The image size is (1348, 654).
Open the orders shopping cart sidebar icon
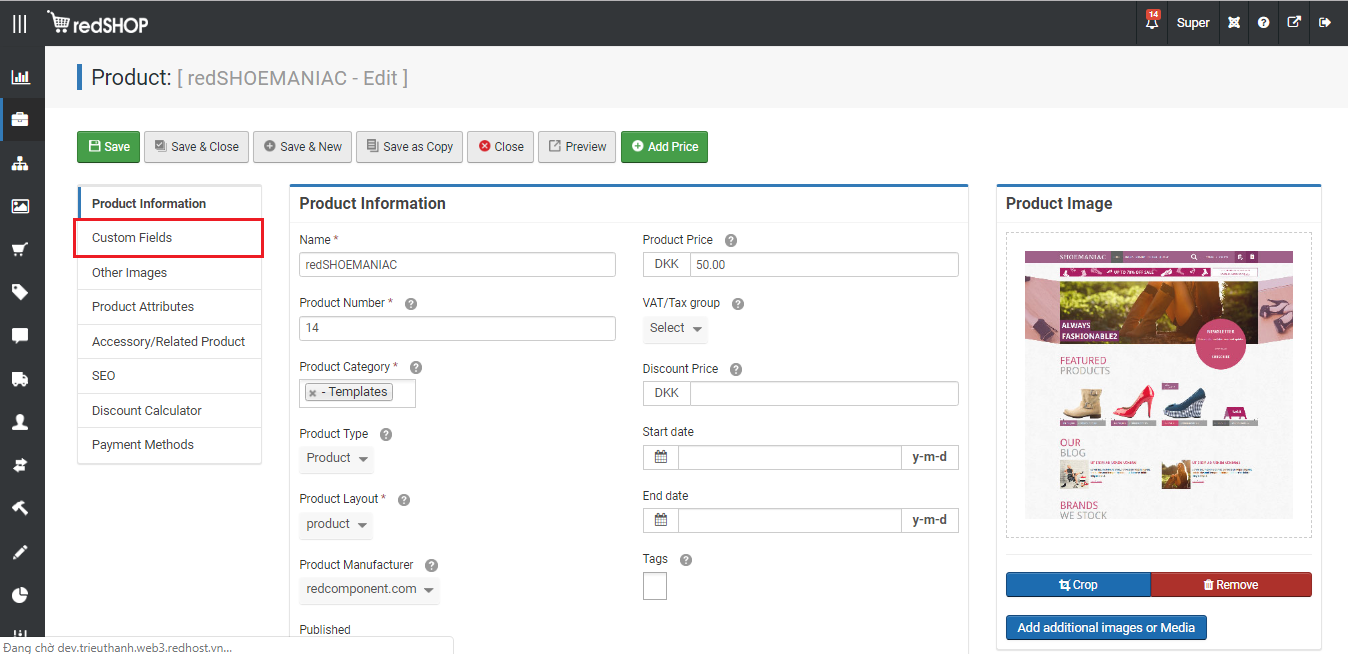20,249
